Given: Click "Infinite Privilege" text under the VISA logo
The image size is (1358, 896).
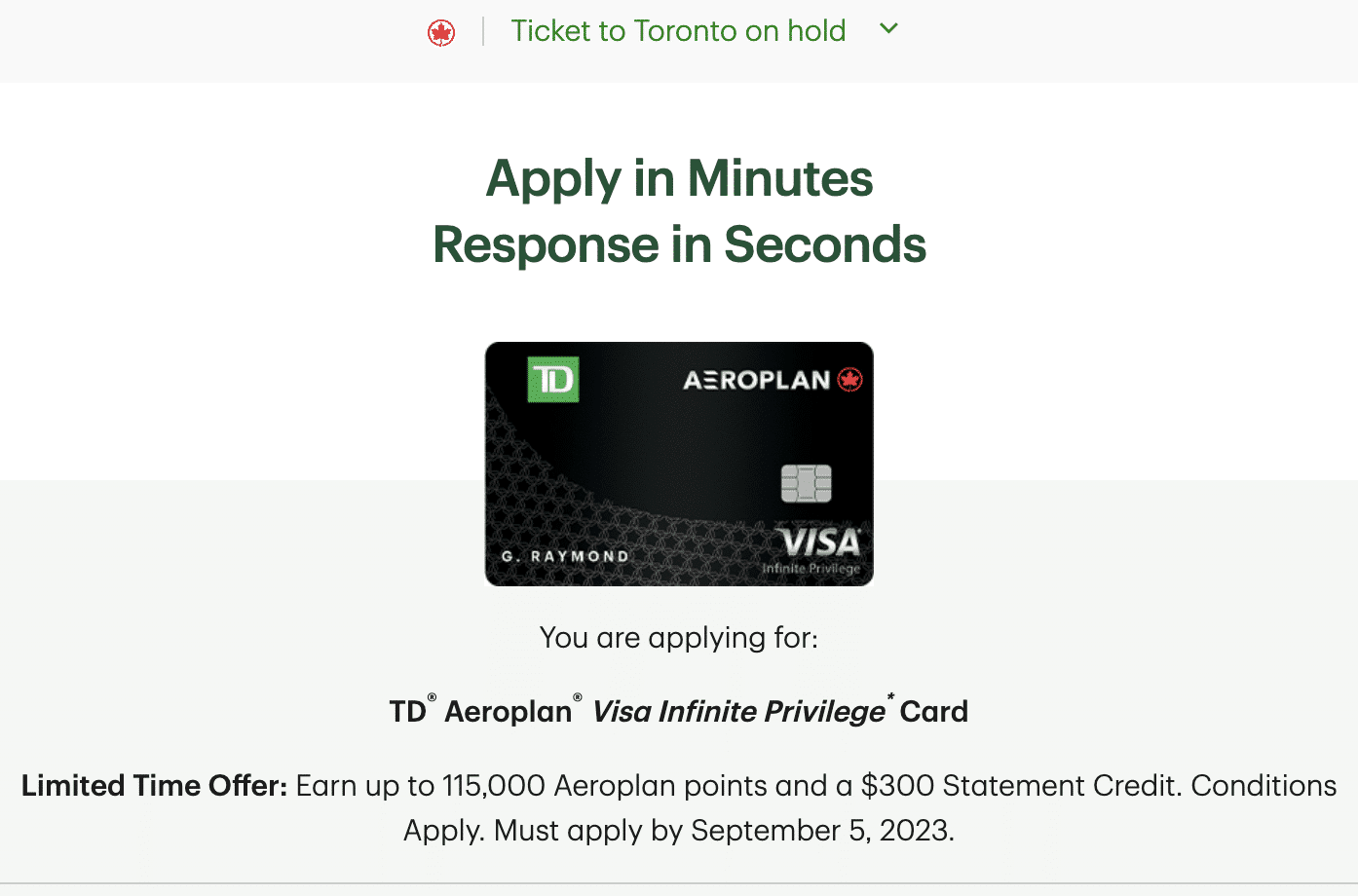Looking at the screenshot, I should [x=811, y=569].
